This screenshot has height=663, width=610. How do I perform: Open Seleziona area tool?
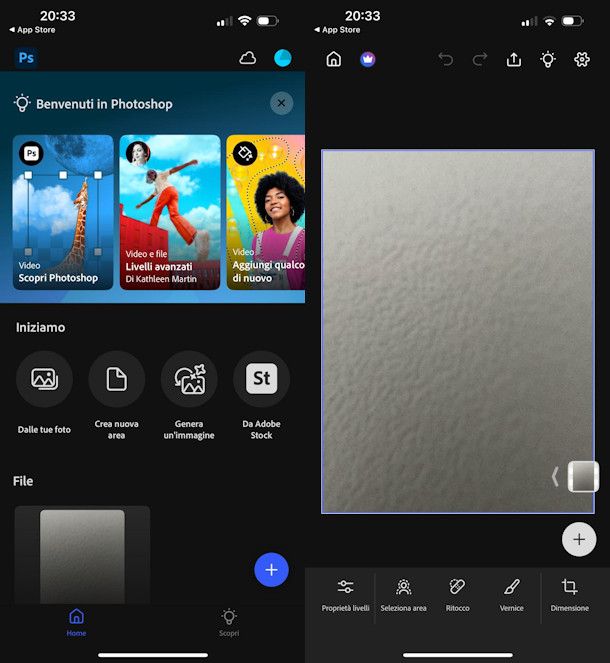[x=403, y=595]
